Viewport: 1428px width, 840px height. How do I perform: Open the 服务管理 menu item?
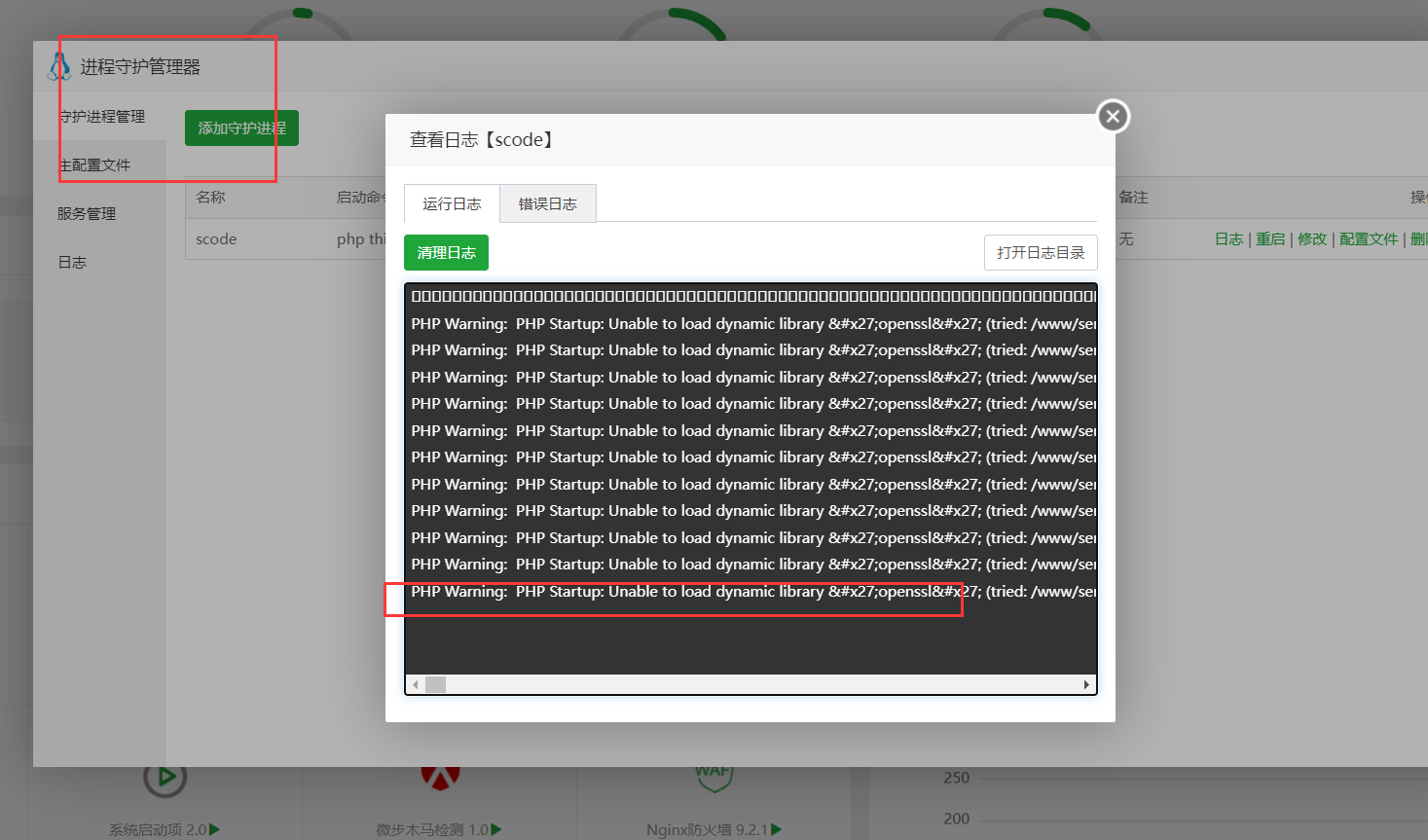[100, 213]
